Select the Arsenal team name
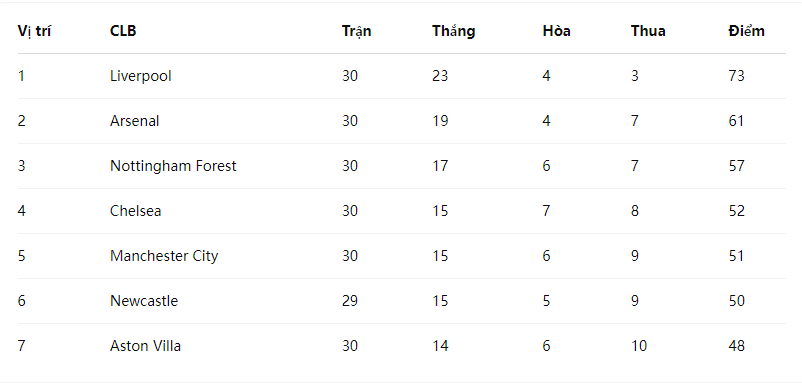Viewport: 802px width, 383px height. point(135,121)
